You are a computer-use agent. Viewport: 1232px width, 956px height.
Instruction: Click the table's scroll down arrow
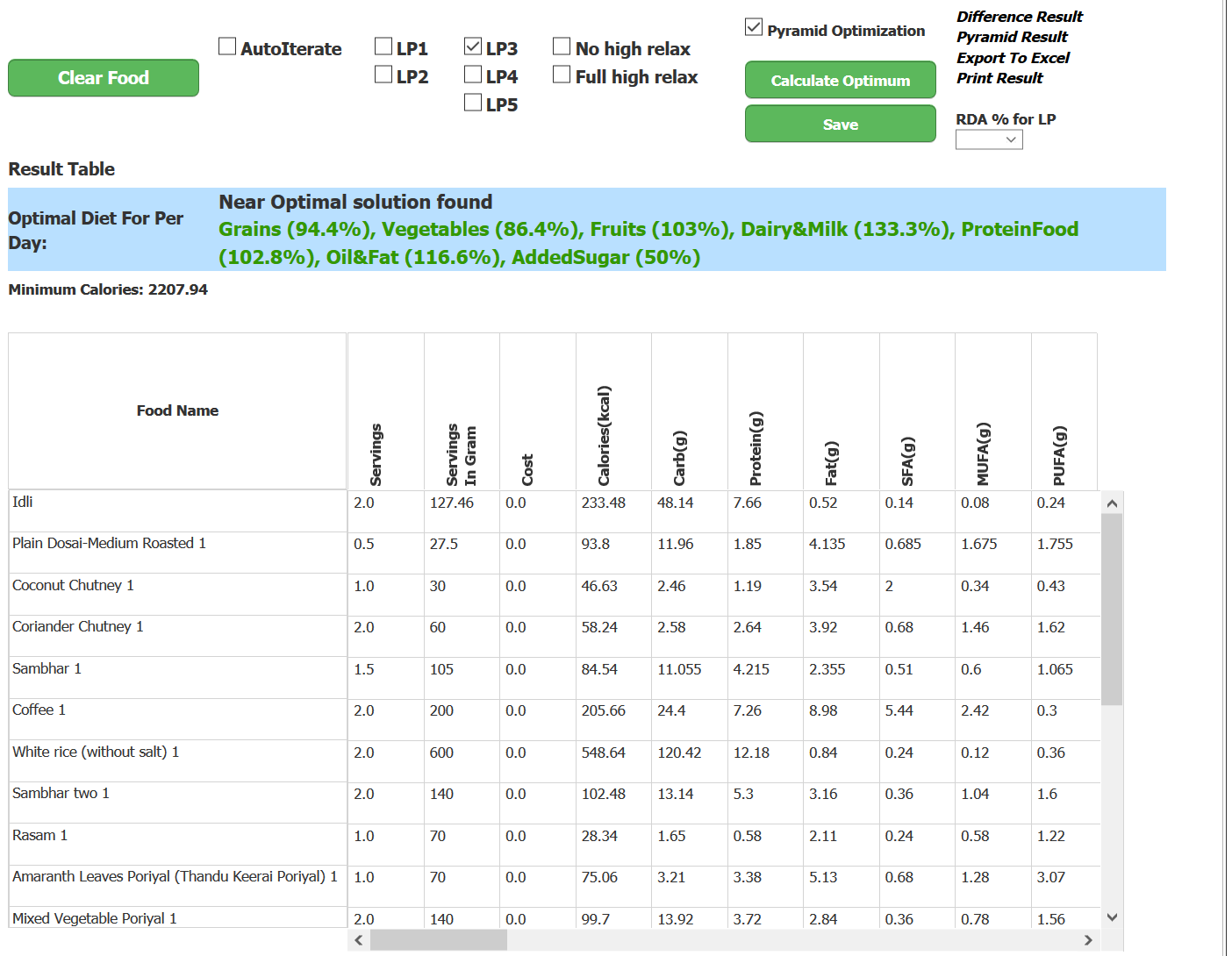pos(1112,917)
